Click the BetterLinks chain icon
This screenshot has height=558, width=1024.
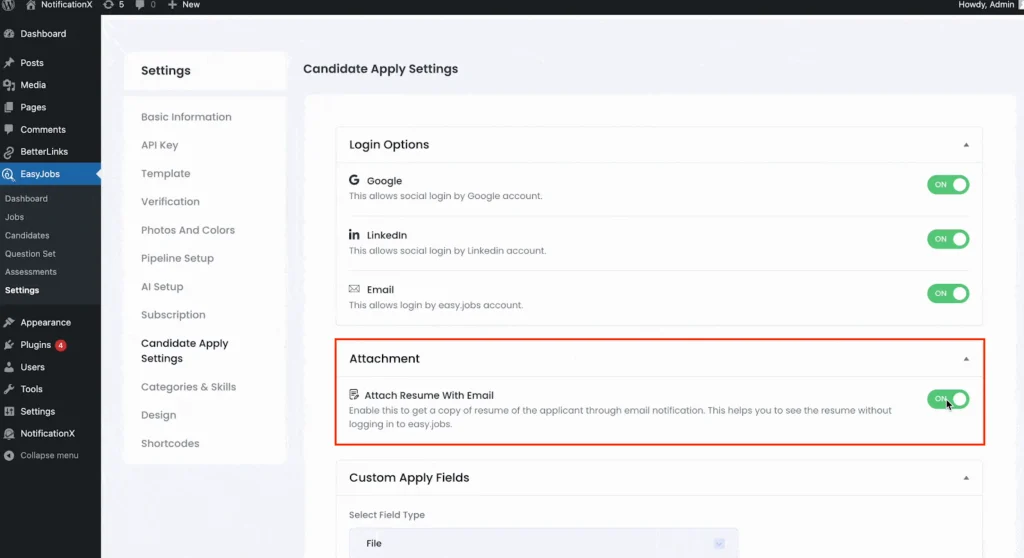[x=9, y=152]
